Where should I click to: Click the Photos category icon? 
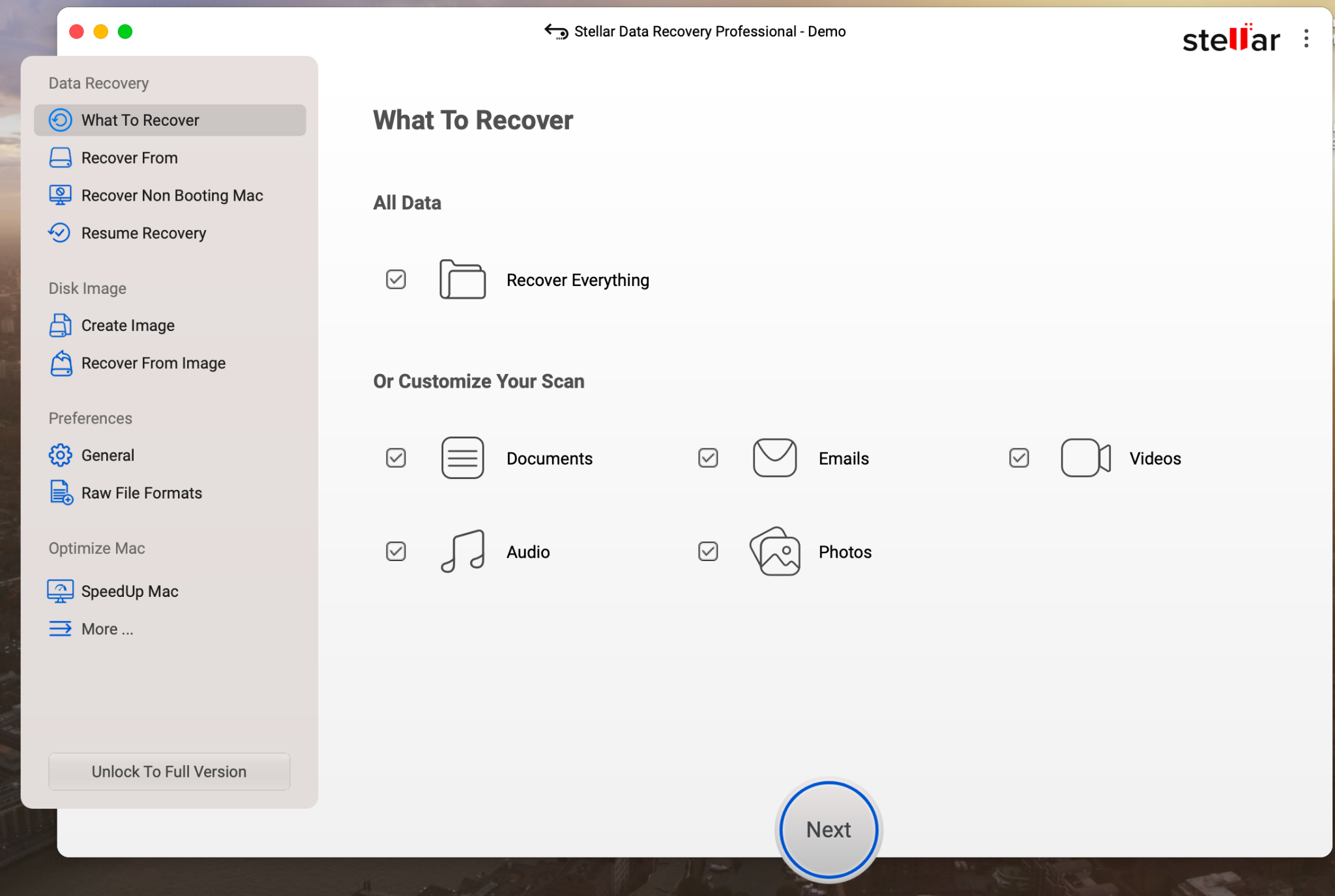coord(775,551)
